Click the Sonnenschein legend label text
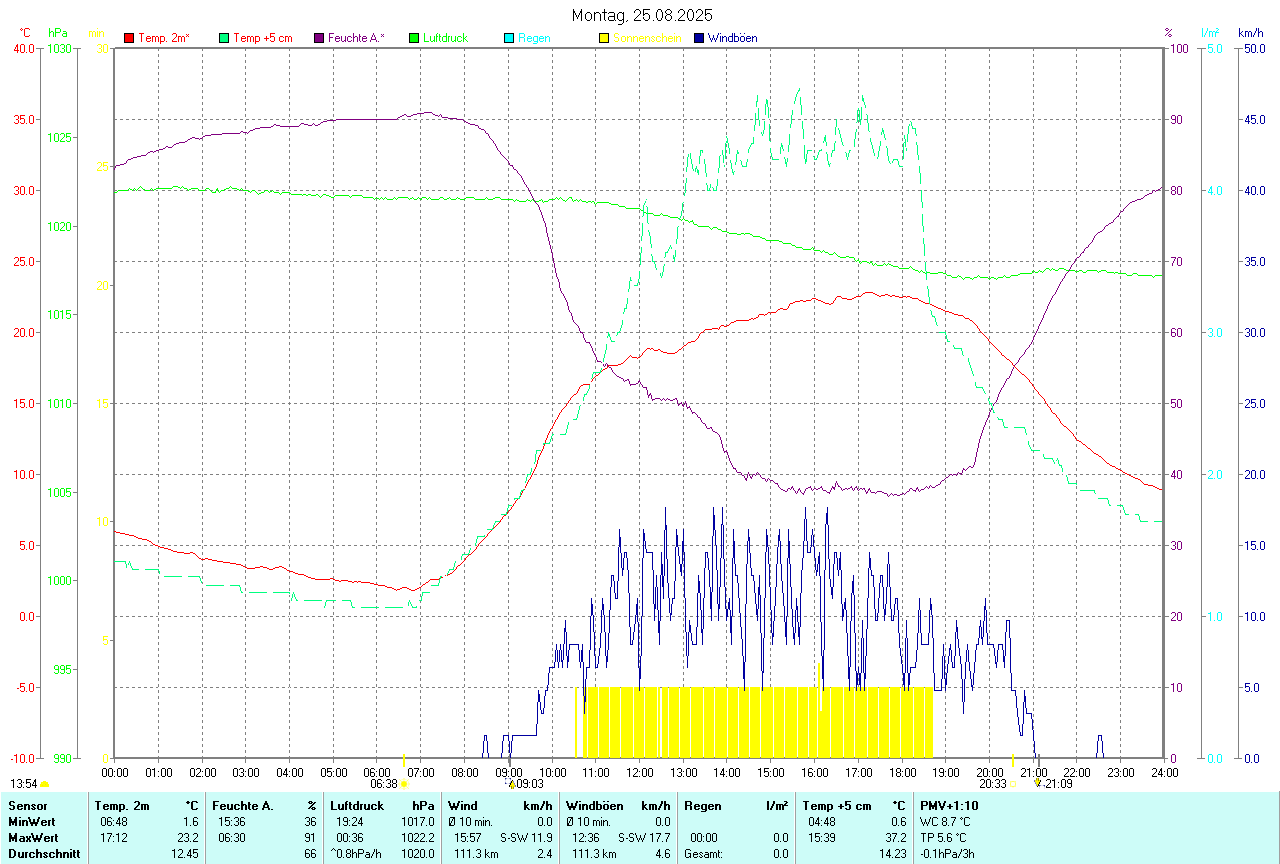Viewport: 1280px width, 864px height. pyautogui.click(x=647, y=38)
